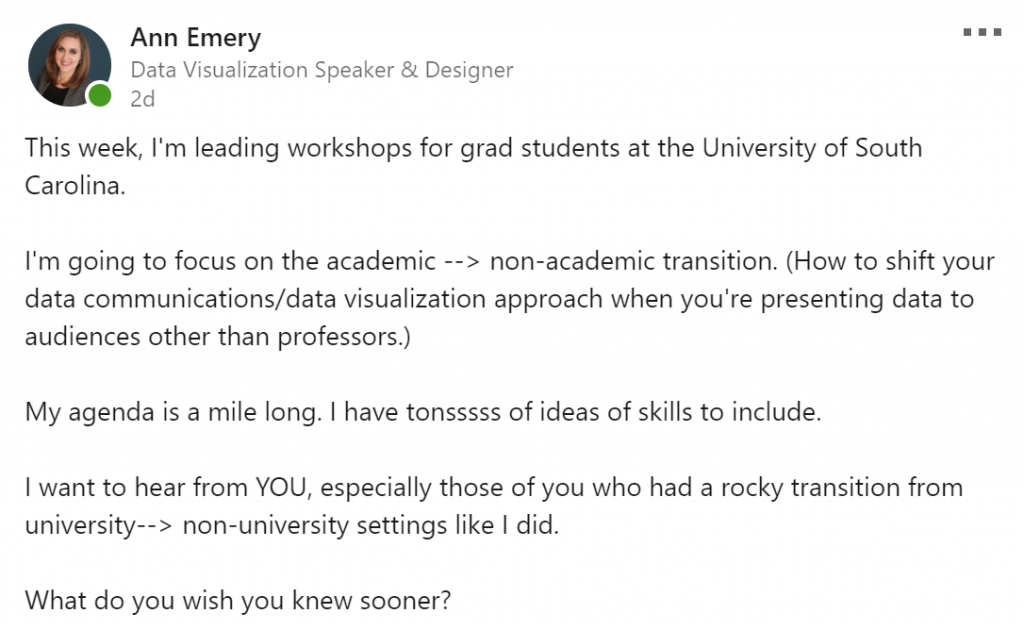Image resolution: width=1024 pixels, height=630 pixels.
Task: Click Ann Emery's profile photo
Action: (69, 64)
